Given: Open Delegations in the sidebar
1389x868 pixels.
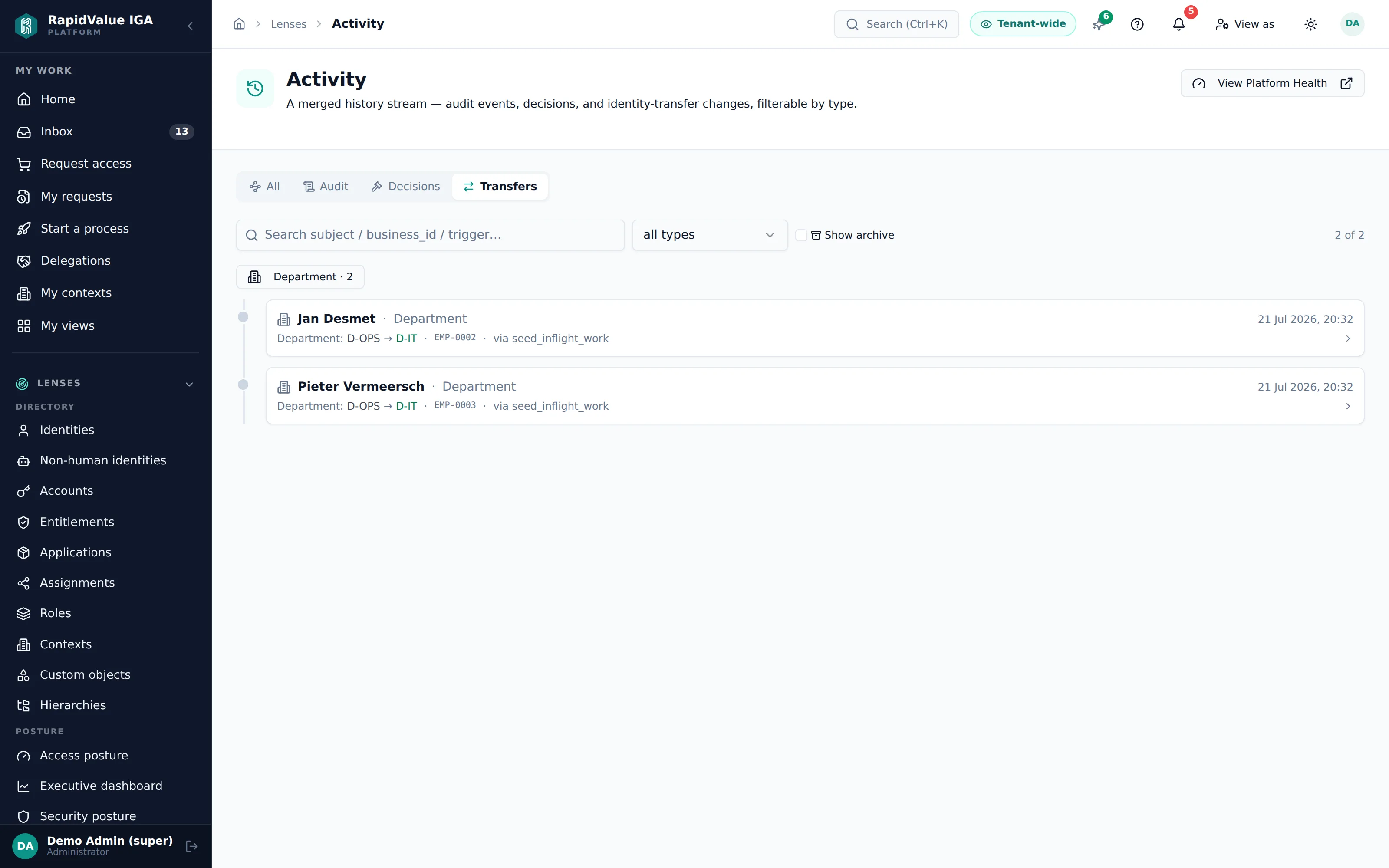Looking at the screenshot, I should coord(105,261).
